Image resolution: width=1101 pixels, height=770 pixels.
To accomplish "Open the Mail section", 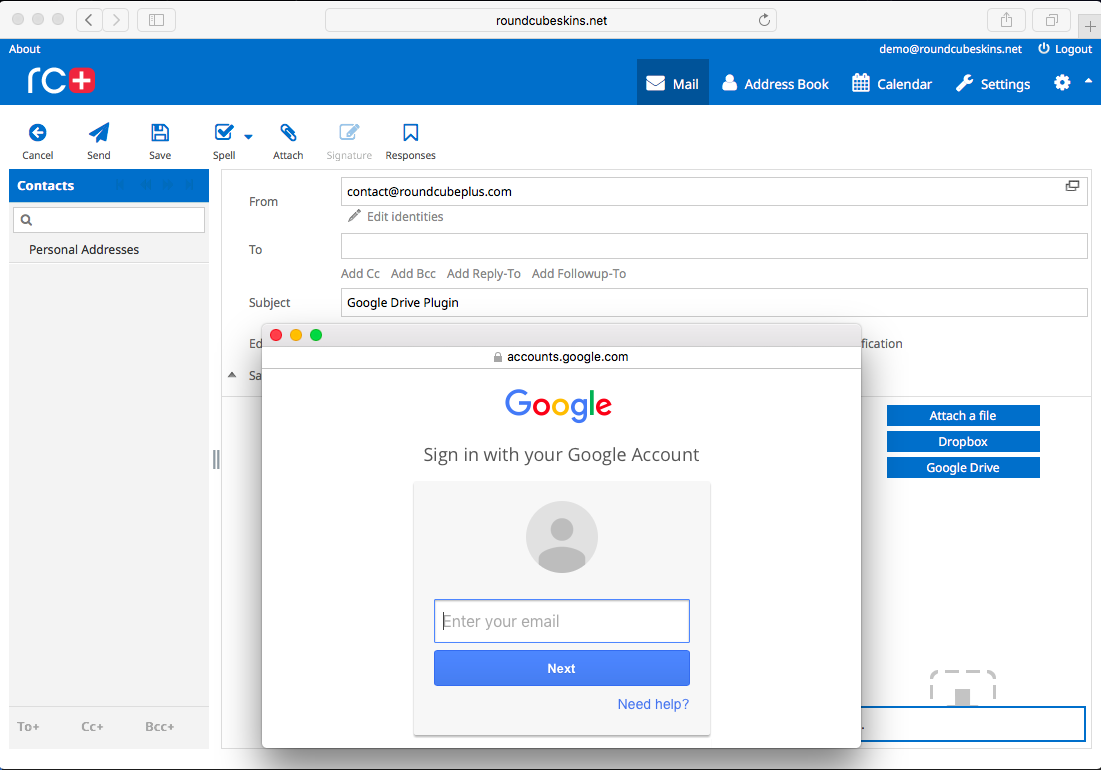I will [673, 83].
